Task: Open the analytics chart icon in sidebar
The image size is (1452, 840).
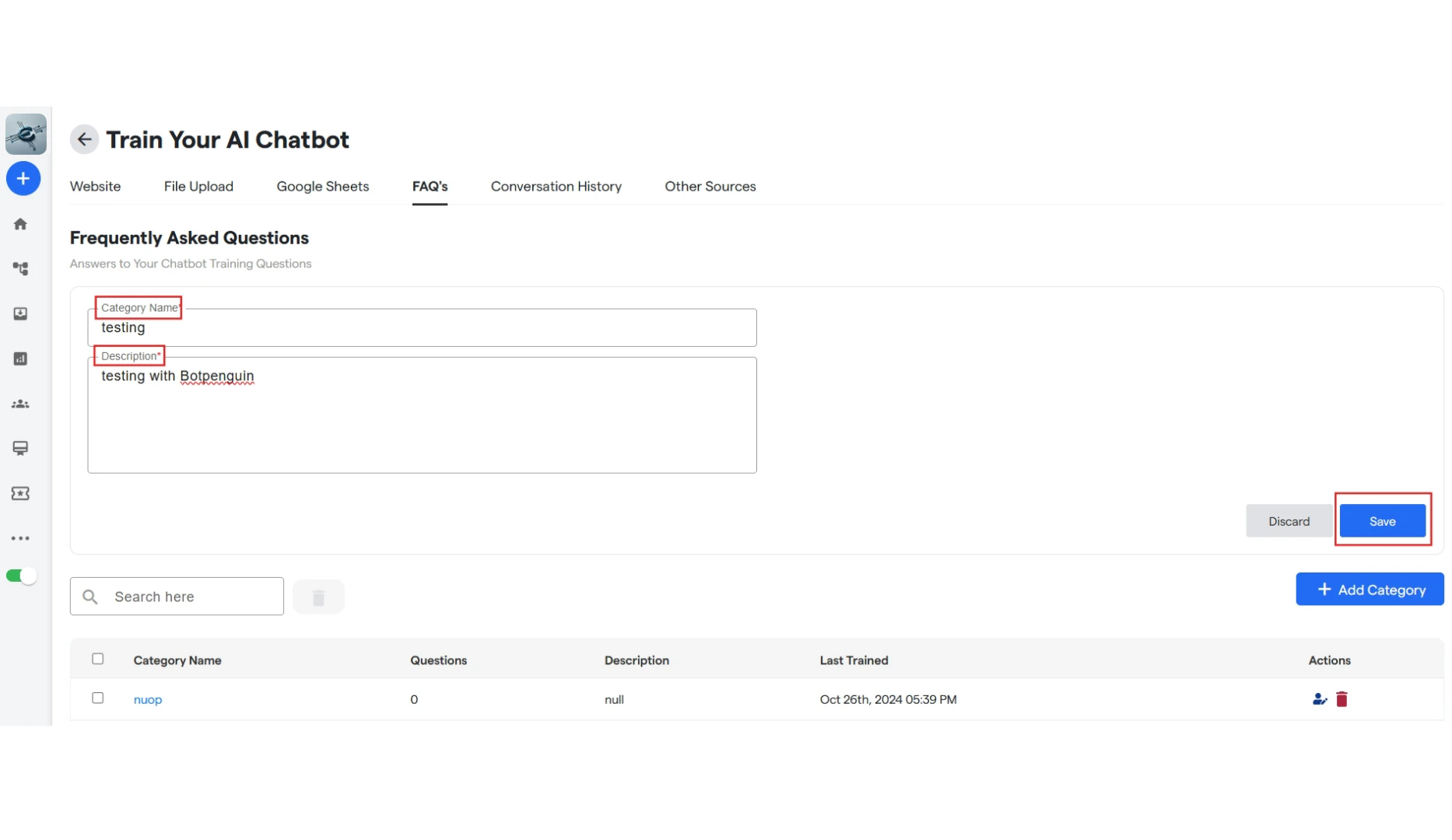Action: 21,359
